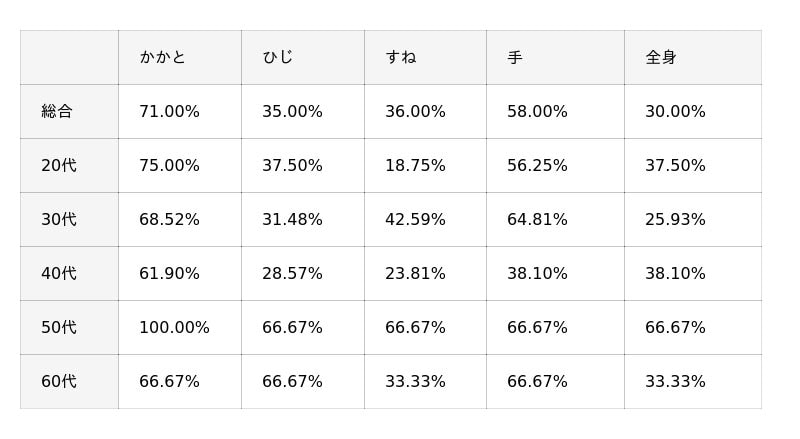
Task: Click the 100.00% cell in 50代 row
Action: pyautogui.click(x=174, y=327)
